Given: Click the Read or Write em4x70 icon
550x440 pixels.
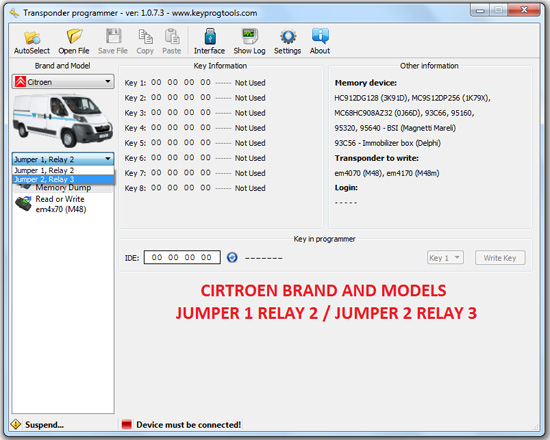Looking at the screenshot, I should pos(23,204).
